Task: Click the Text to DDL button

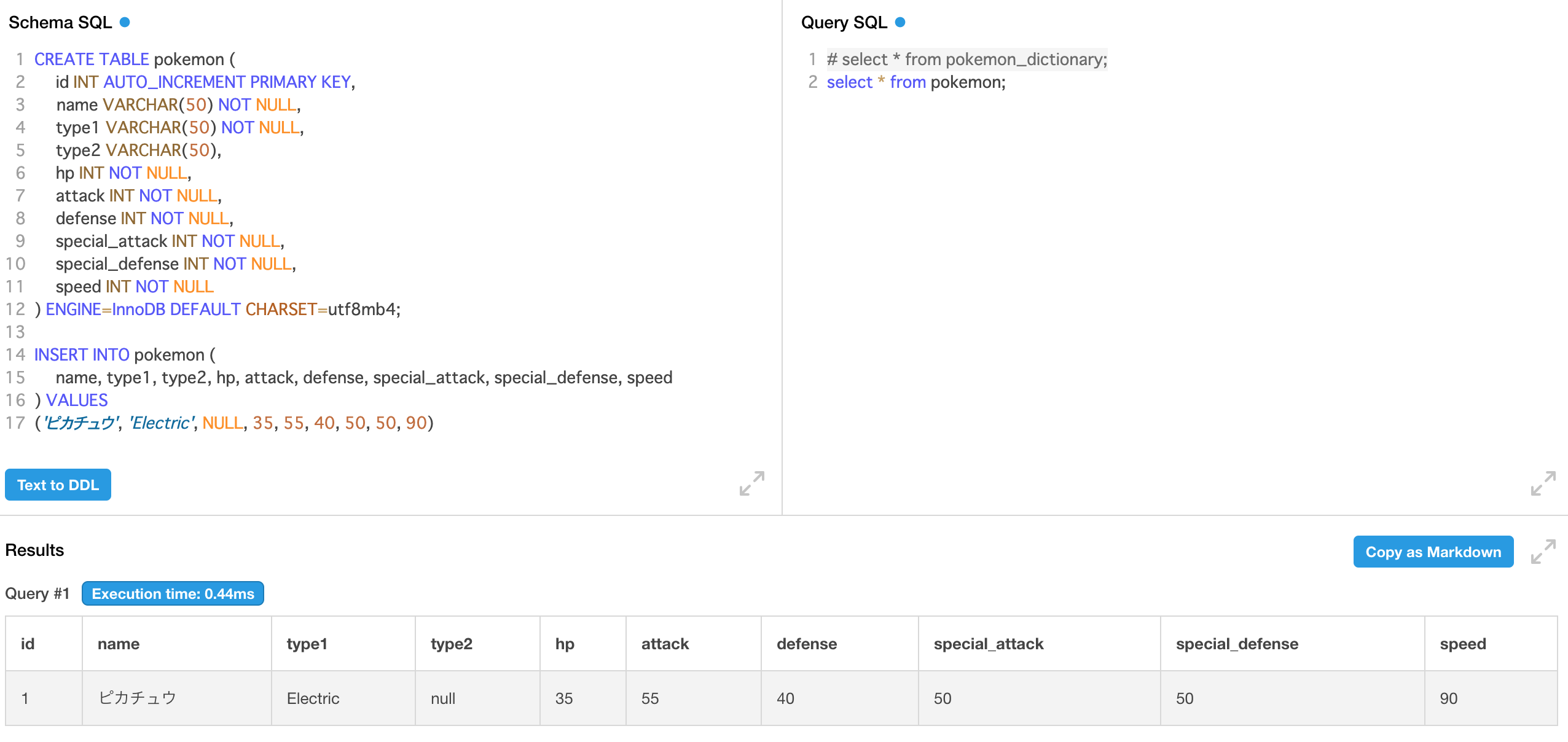Action: pos(58,485)
